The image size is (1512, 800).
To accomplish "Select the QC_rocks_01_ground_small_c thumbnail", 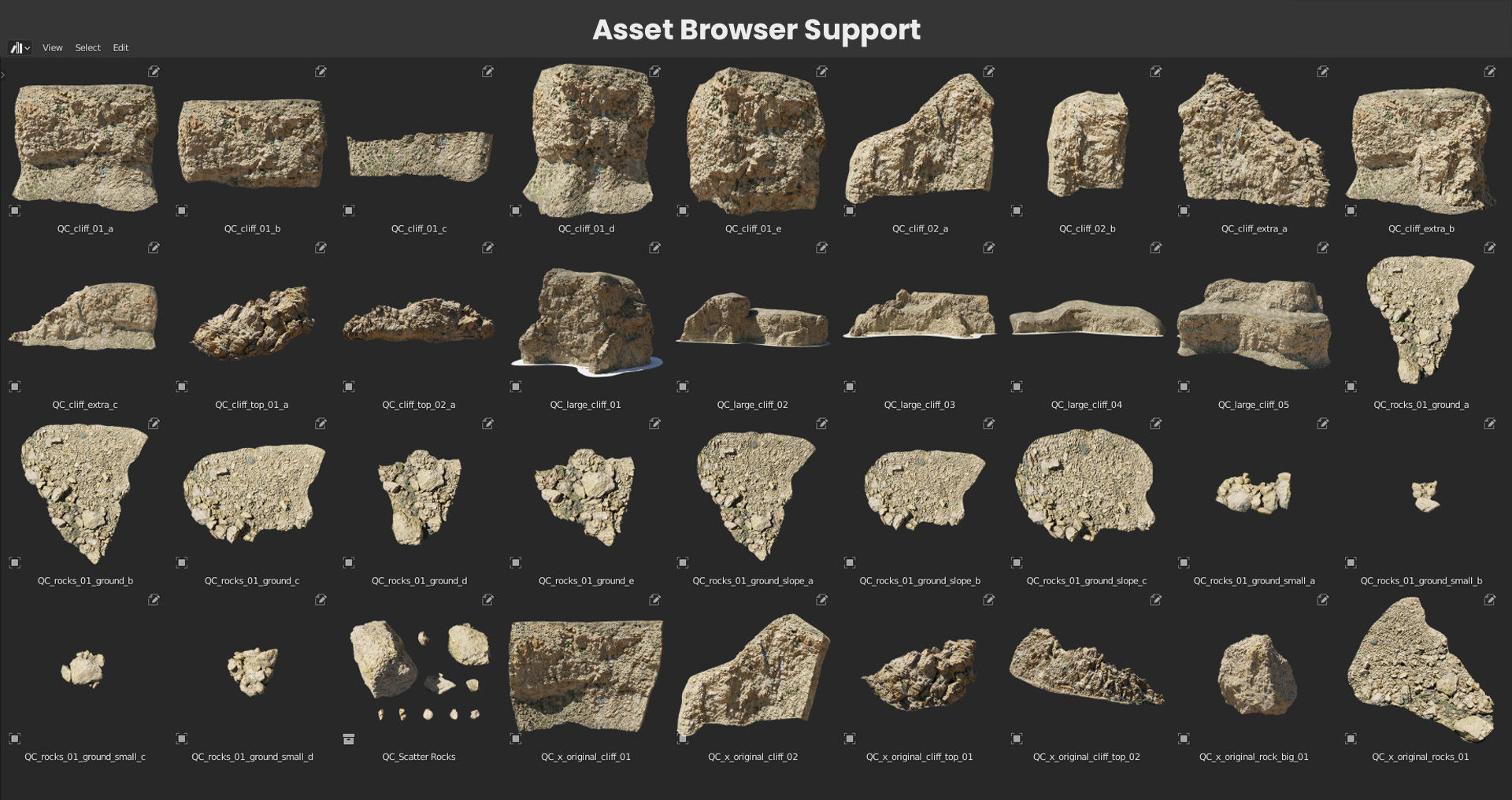I will point(83,669).
